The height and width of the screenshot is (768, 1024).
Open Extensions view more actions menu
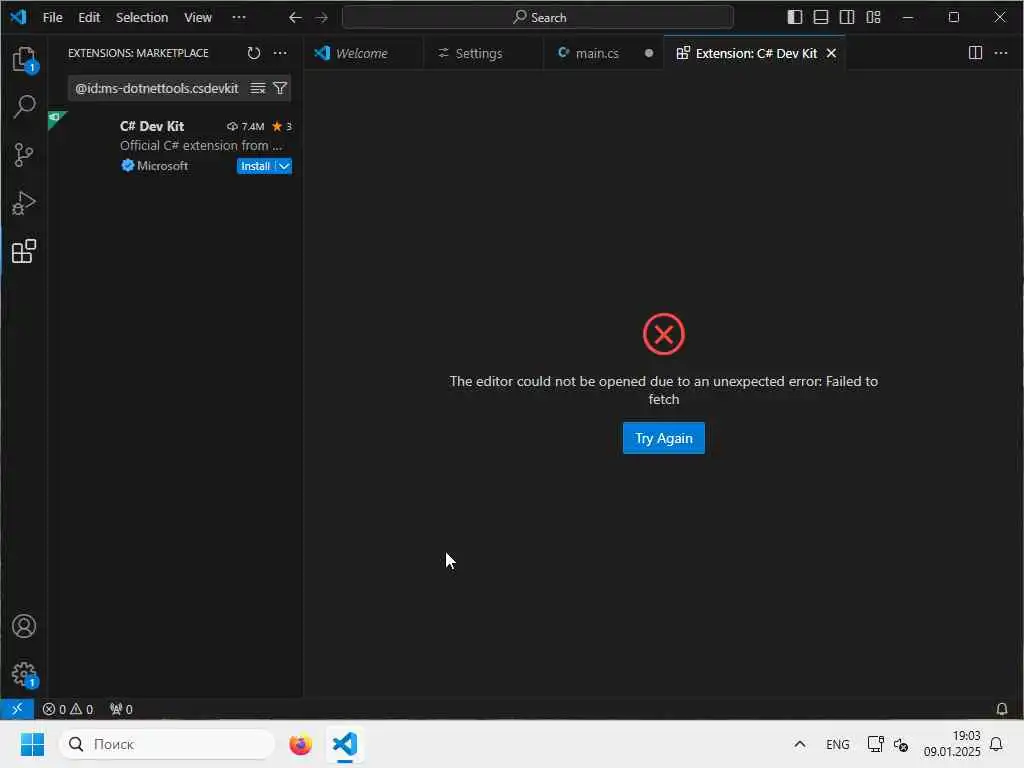pos(280,53)
